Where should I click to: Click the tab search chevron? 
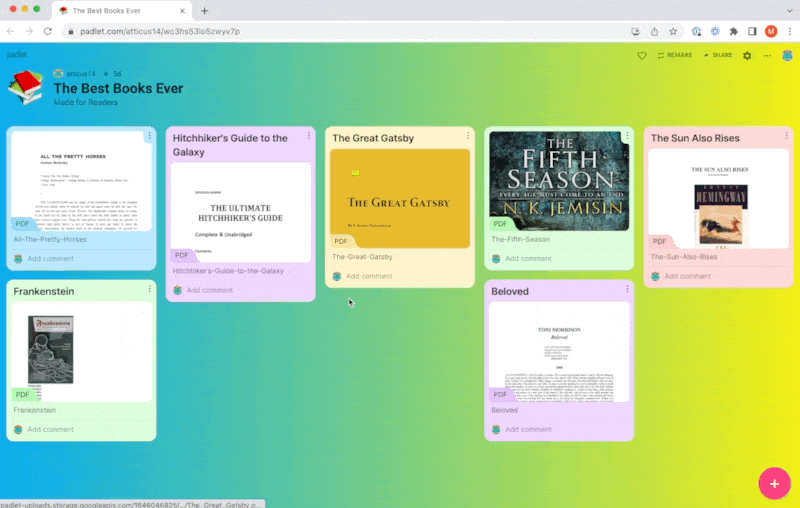pyautogui.click(x=789, y=10)
